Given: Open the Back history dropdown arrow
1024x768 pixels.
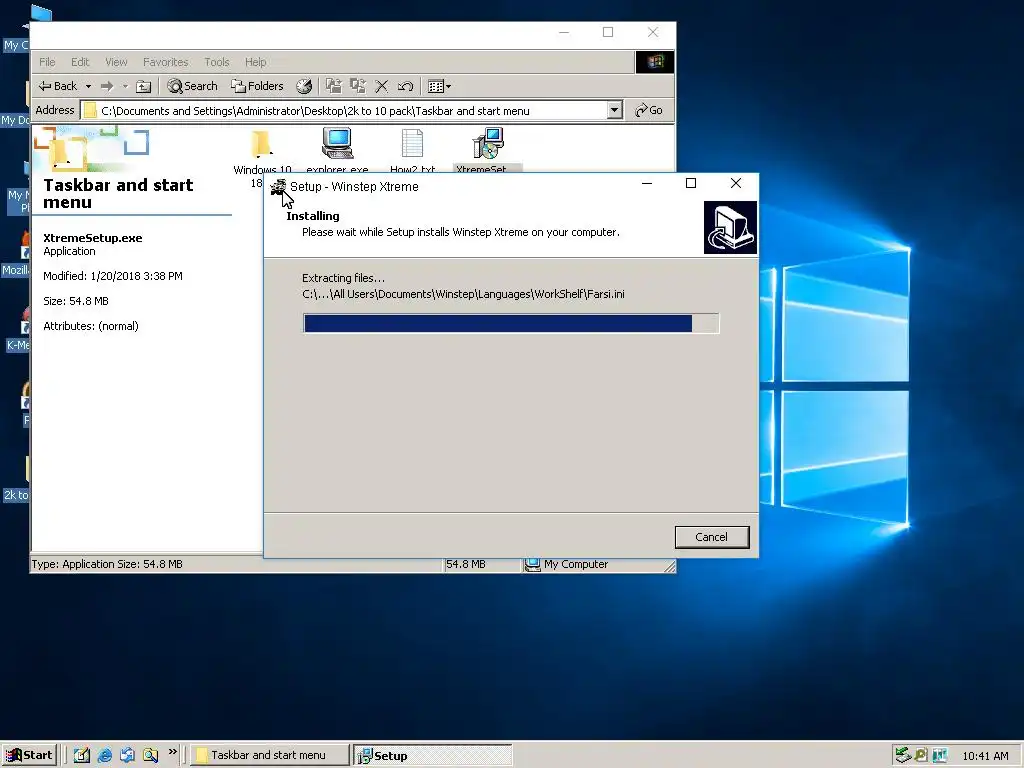Looking at the screenshot, I should 88,86.
